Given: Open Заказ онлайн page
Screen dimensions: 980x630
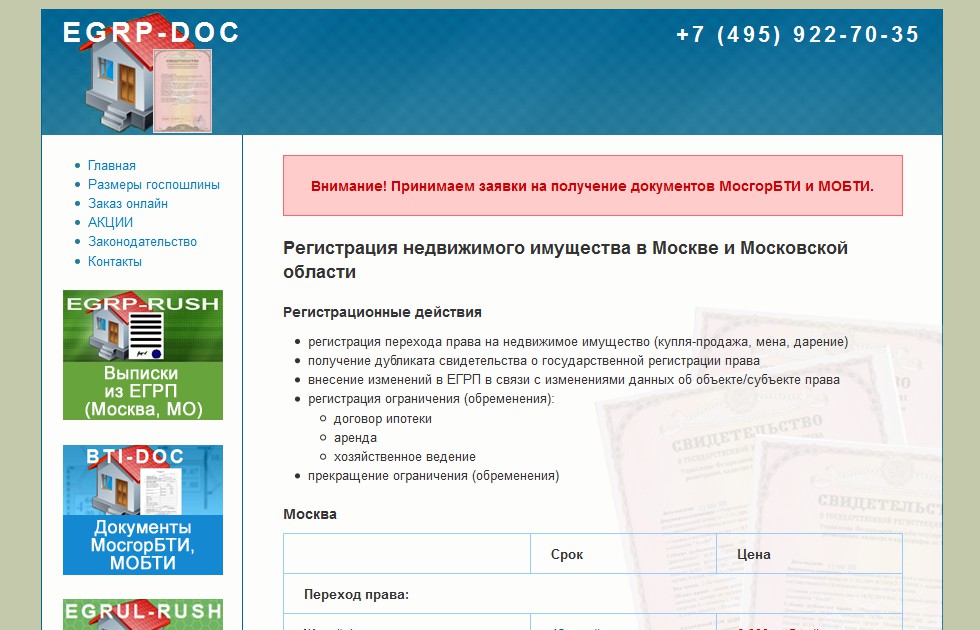Looking at the screenshot, I should [128, 204].
